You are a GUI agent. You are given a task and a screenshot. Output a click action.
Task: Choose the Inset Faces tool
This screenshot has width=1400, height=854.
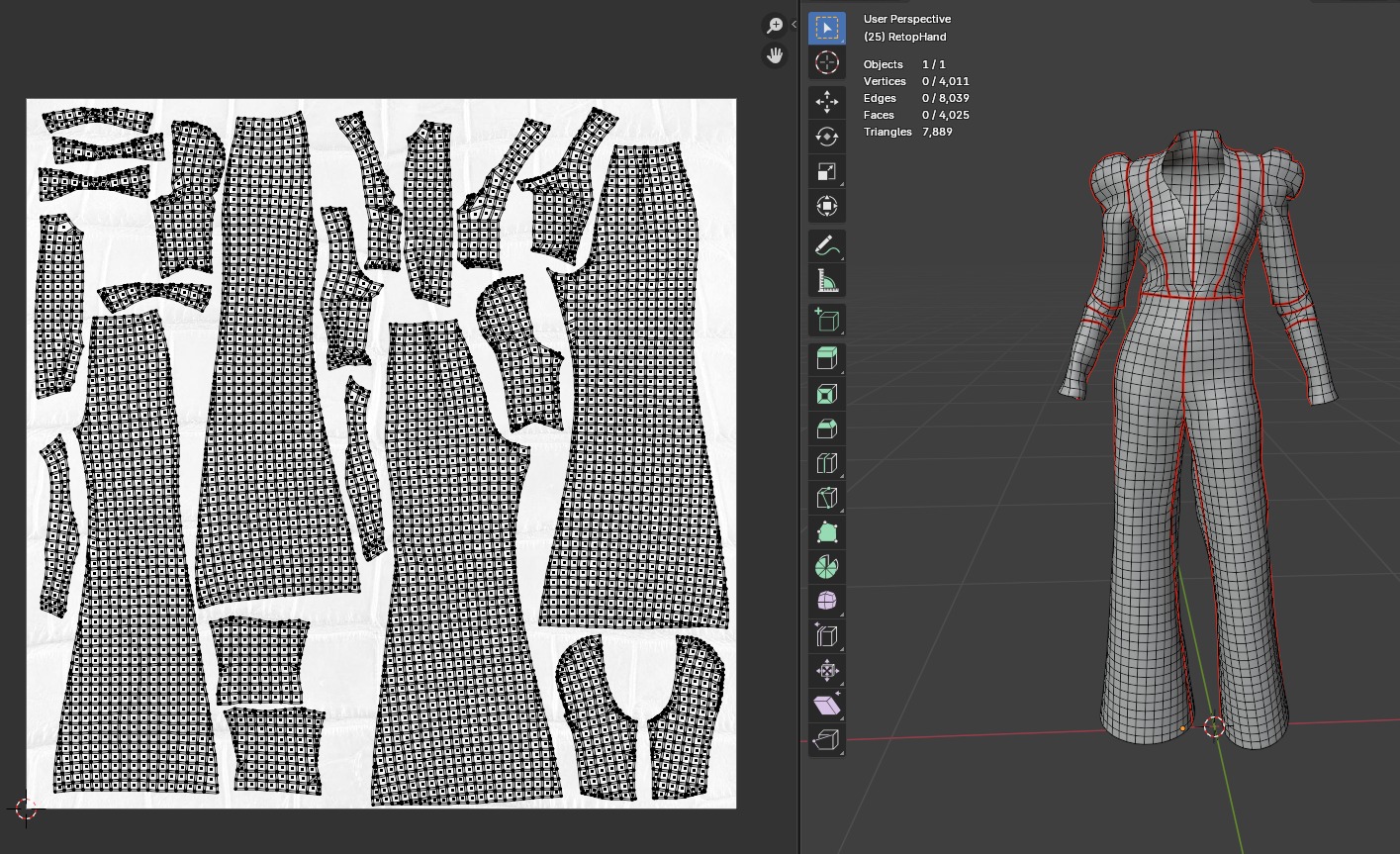827,395
